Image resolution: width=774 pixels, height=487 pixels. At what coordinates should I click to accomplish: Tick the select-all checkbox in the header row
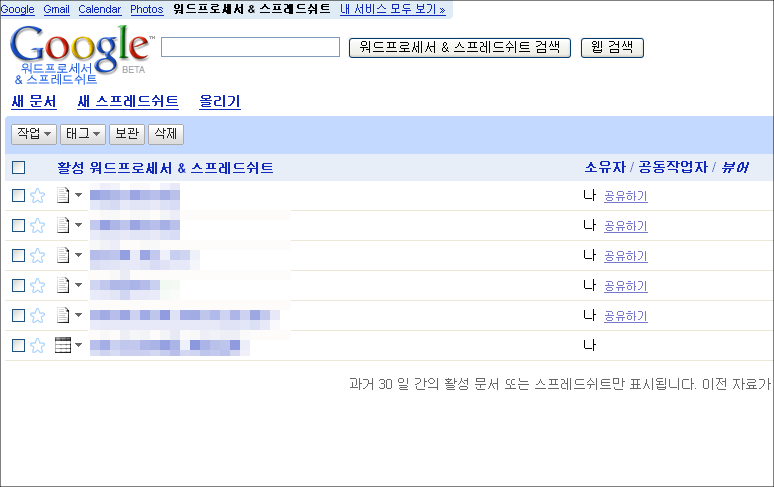click(18, 168)
